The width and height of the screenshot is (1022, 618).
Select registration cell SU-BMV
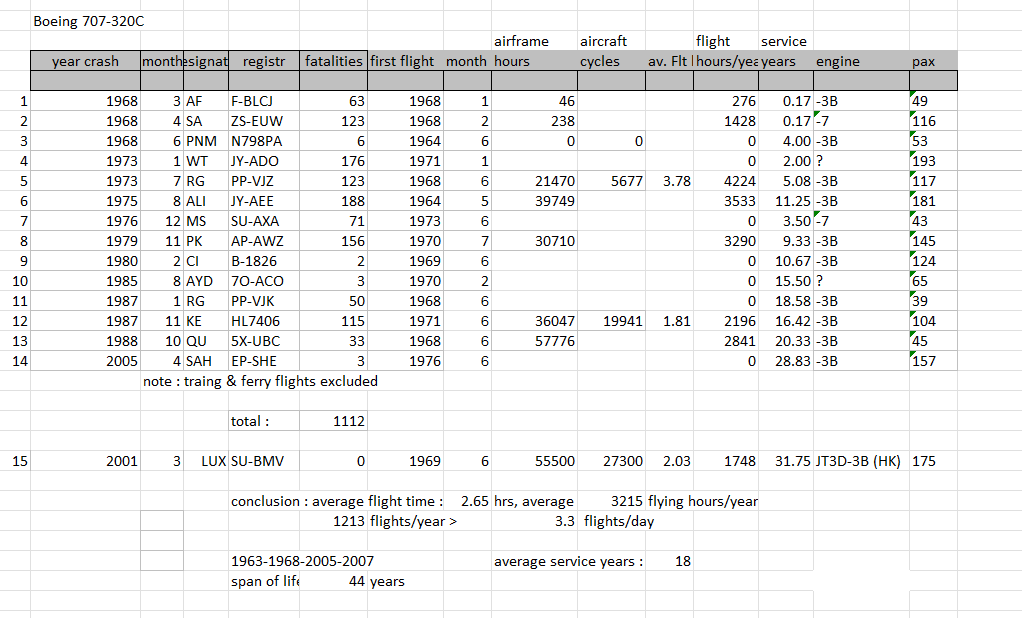pos(264,462)
